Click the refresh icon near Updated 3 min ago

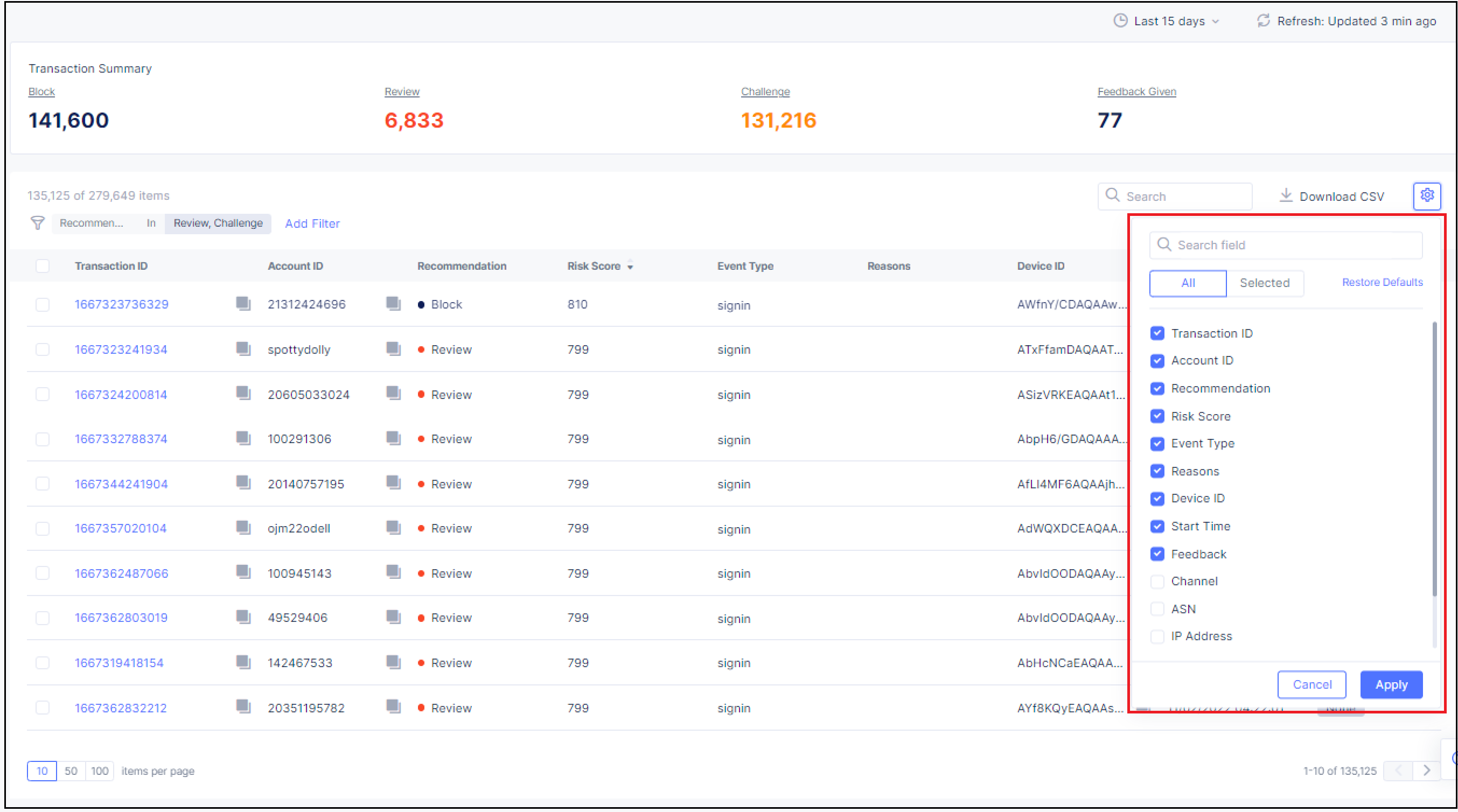pos(1265,21)
